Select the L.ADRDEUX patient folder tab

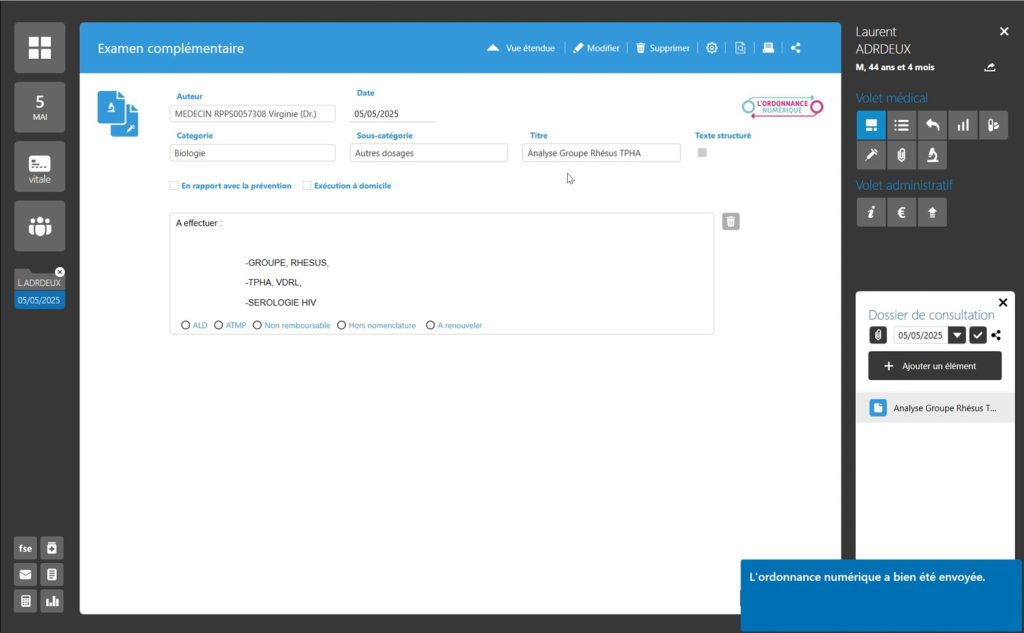click(x=39, y=283)
